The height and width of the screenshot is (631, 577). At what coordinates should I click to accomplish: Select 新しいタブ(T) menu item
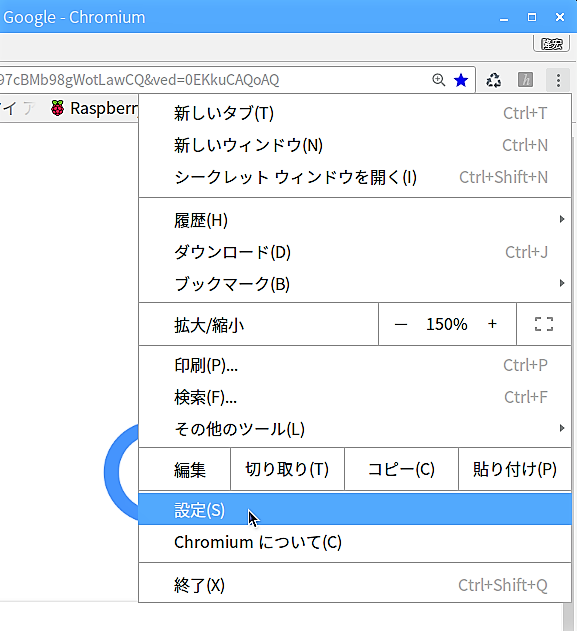pyautogui.click(x=355, y=113)
